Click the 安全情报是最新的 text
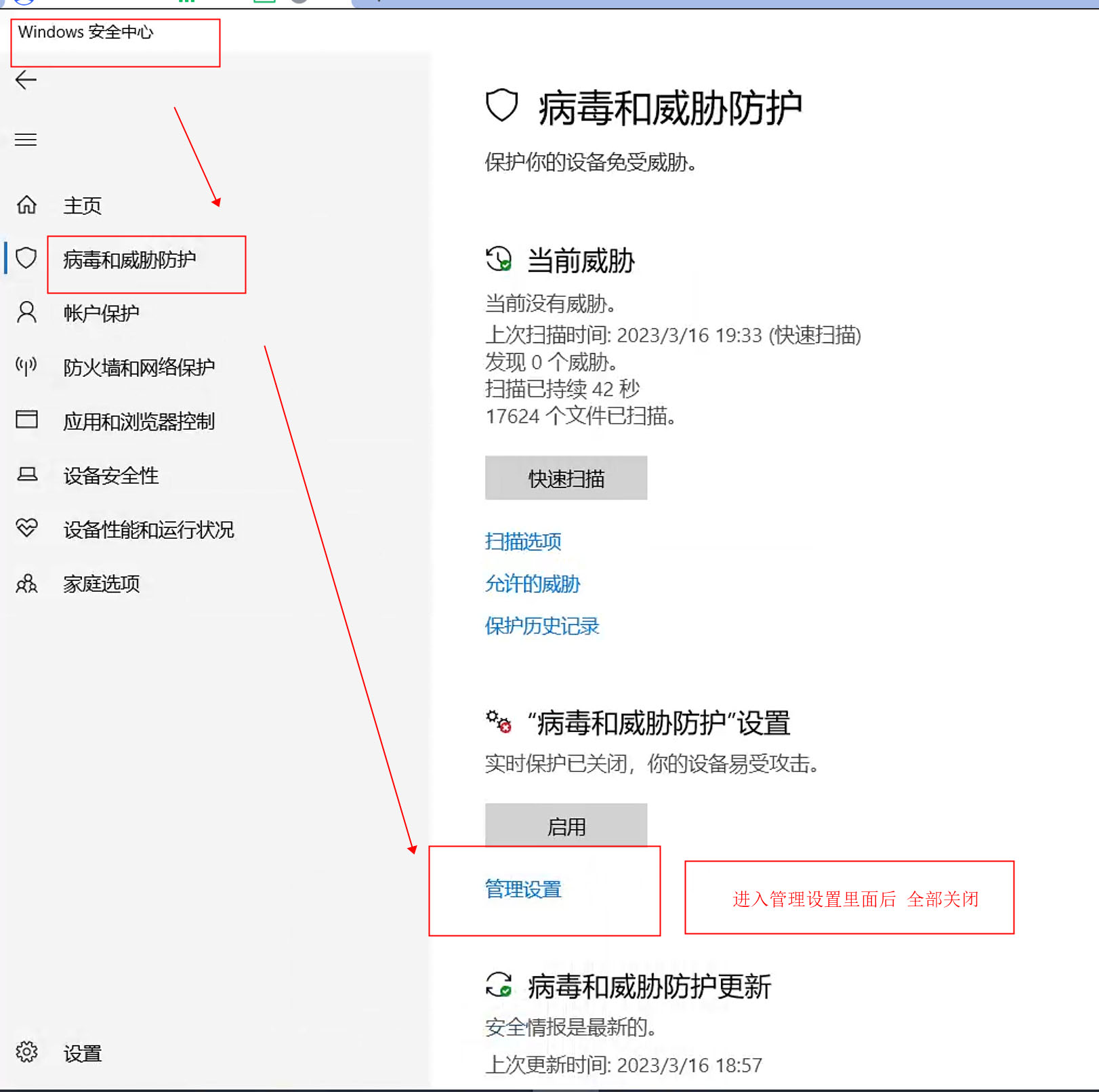 (x=571, y=1027)
